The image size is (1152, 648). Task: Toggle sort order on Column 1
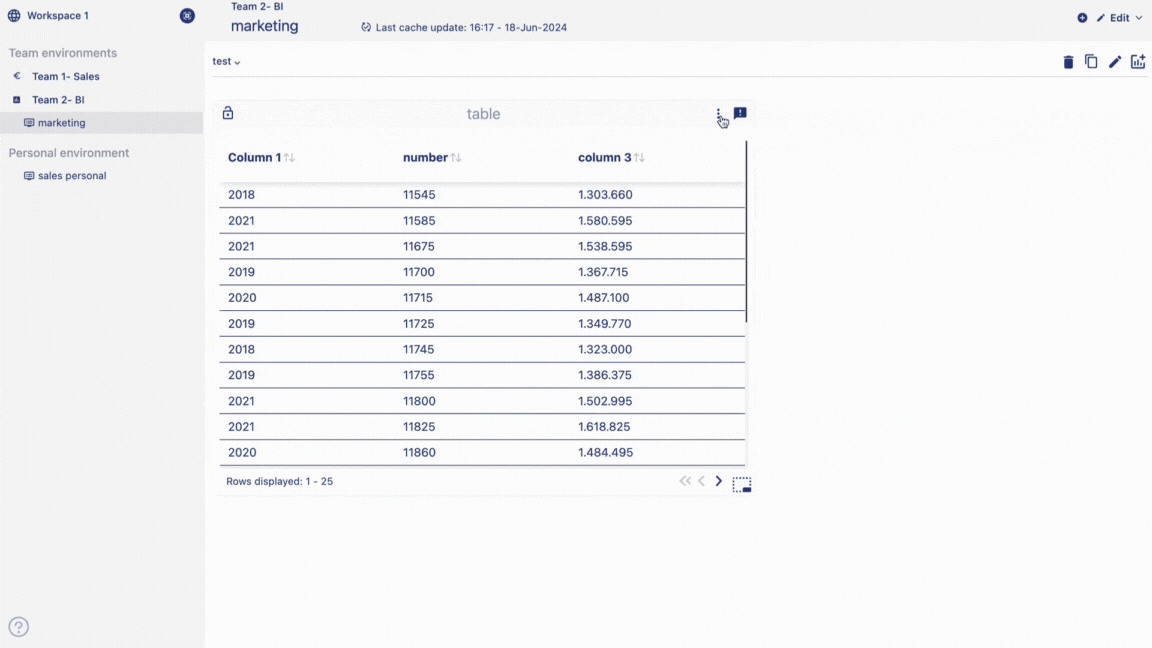[289, 158]
